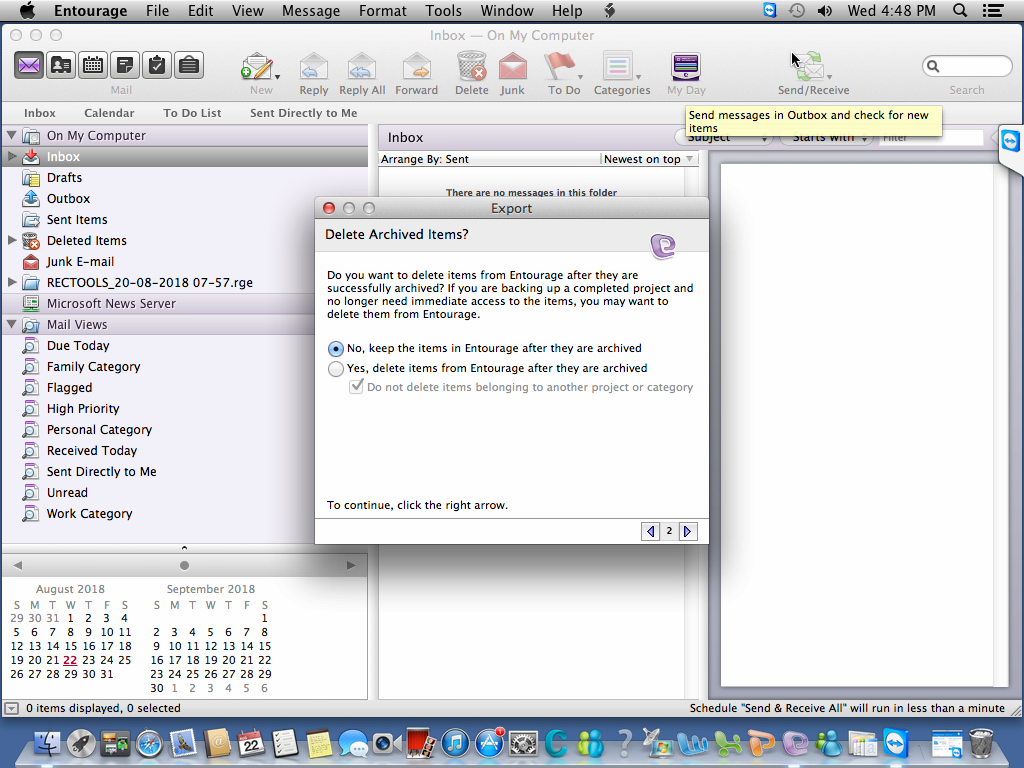Open Finder from the Dock
The width and height of the screenshot is (1024, 768).
[47, 743]
